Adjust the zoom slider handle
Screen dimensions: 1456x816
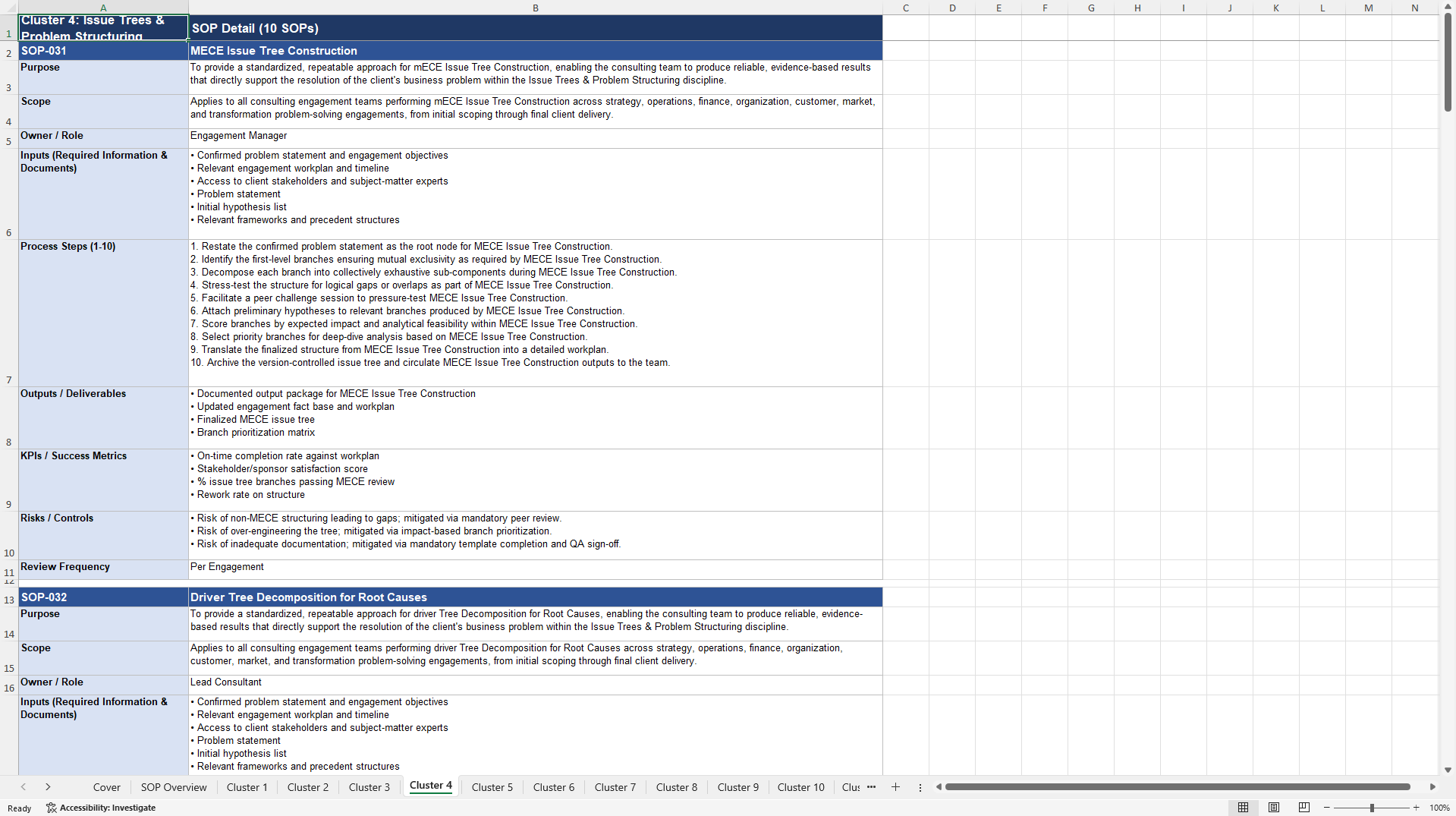pos(1372,808)
